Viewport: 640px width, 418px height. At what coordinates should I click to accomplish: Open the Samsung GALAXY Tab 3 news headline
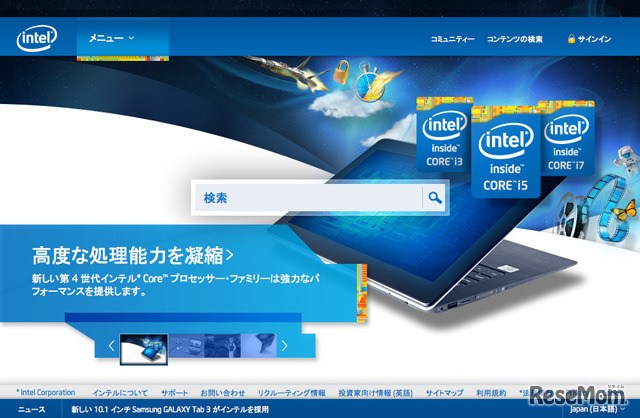[x=170, y=409]
